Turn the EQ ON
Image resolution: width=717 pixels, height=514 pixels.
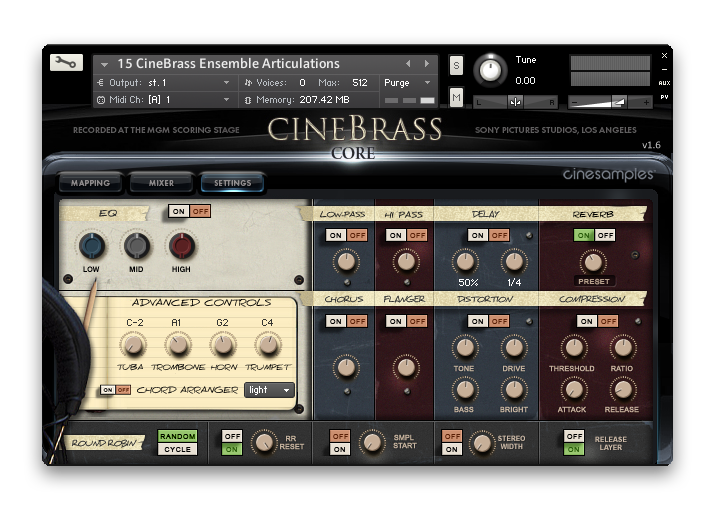click(179, 211)
